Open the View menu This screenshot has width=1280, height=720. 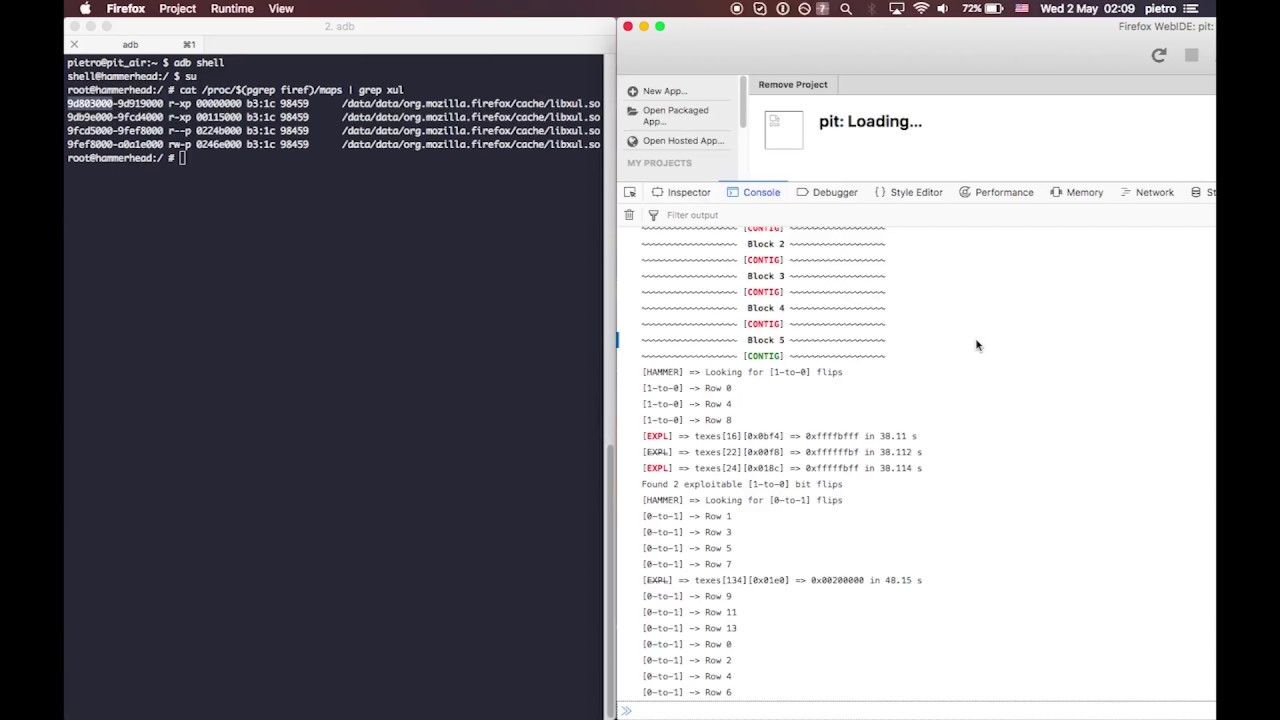(x=281, y=8)
